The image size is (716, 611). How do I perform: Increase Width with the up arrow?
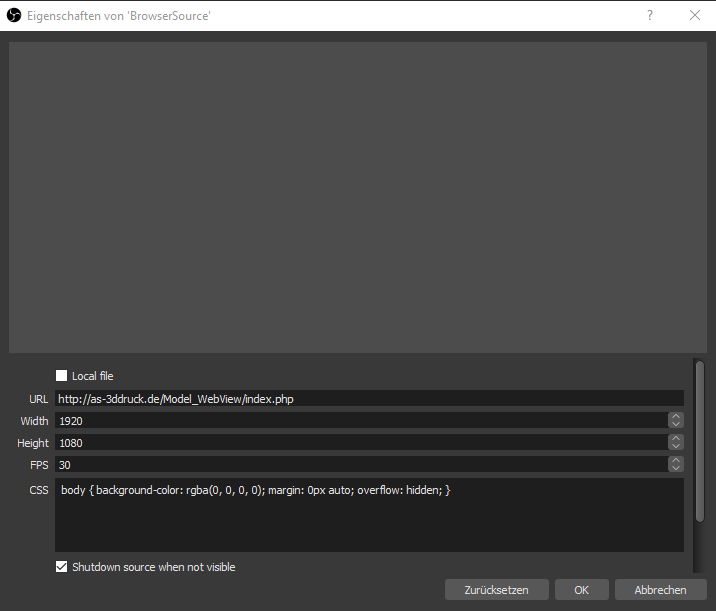click(676, 416)
